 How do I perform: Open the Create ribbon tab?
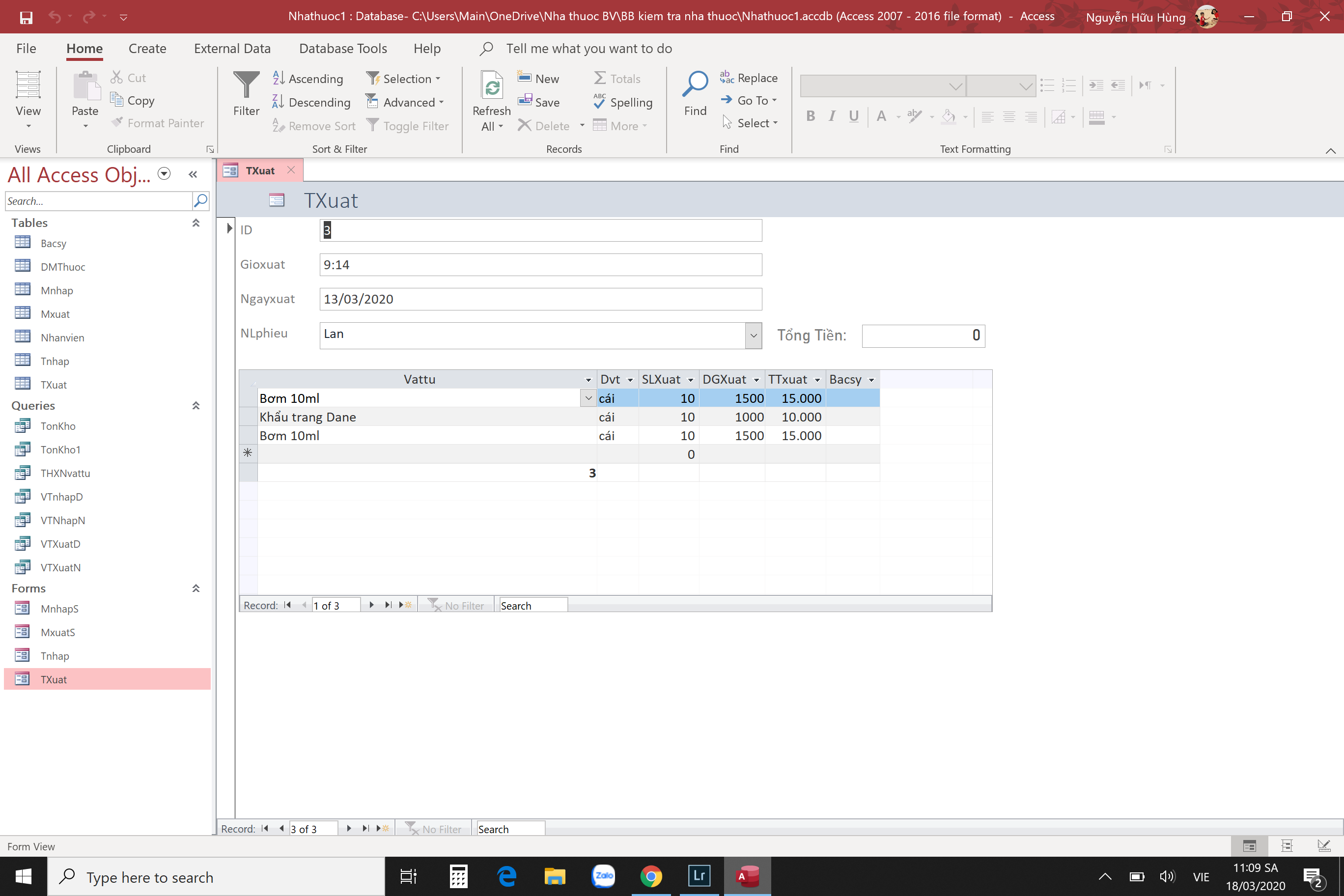(147, 49)
